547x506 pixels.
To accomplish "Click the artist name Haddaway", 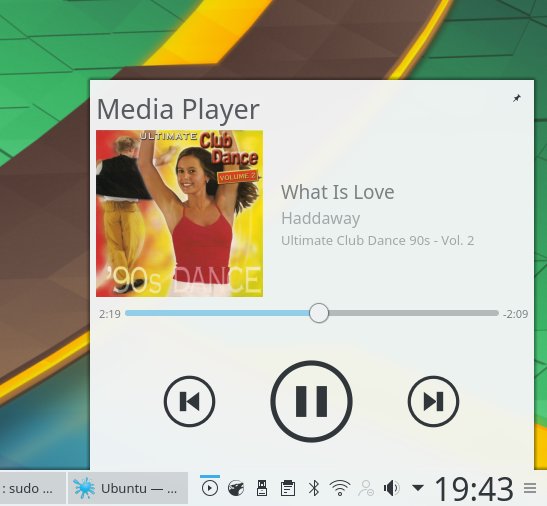I will tap(321, 219).
